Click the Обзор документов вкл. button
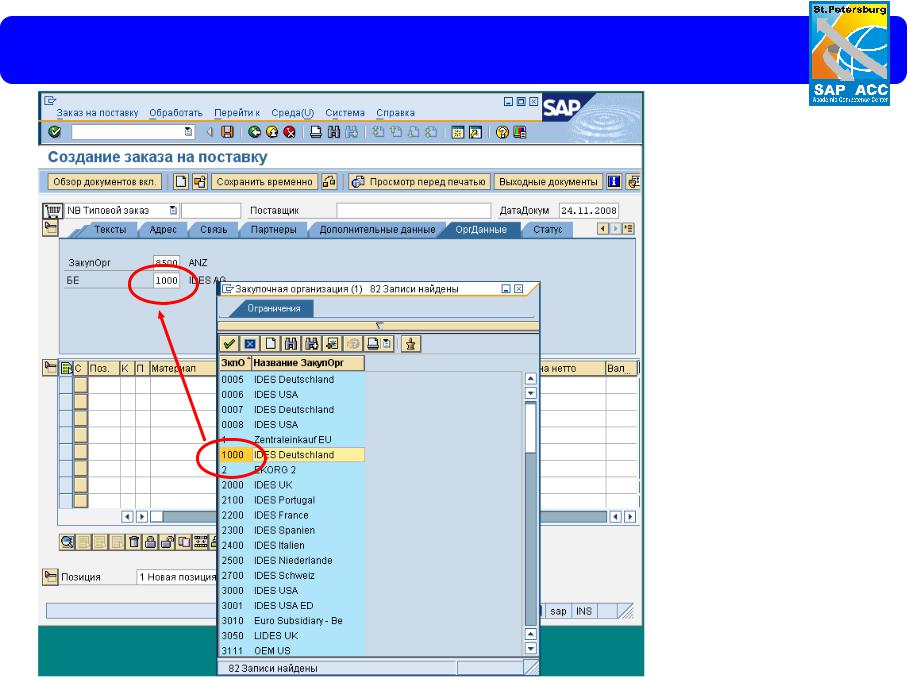The width and height of the screenshot is (908, 677). tap(104, 182)
